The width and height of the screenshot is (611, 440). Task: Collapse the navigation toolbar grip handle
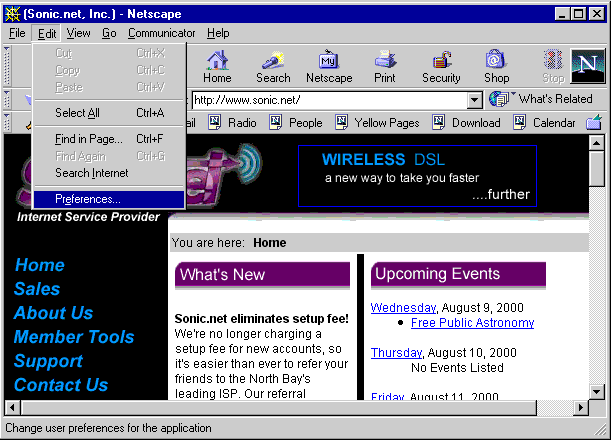(x=7, y=65)
